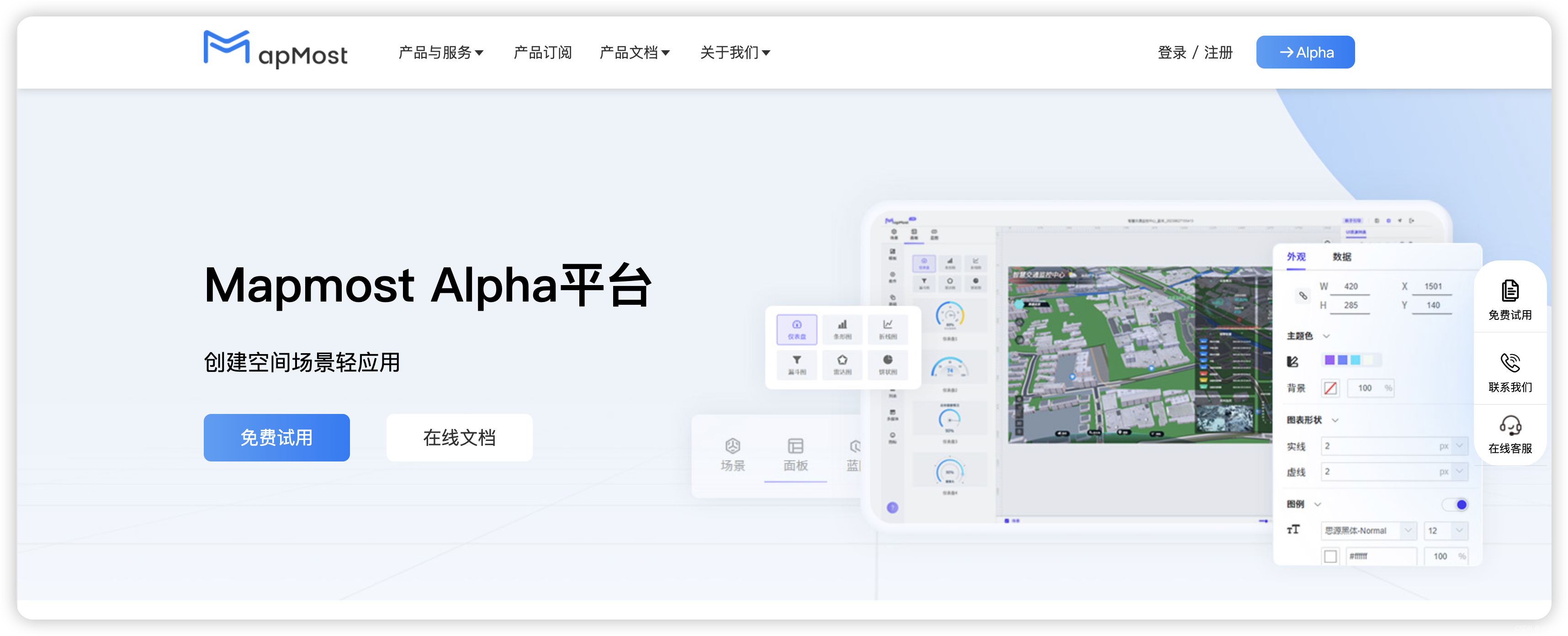Click the white font color swatch
The height and width of the screenshot is (636, 1568).
(1330, 556)
